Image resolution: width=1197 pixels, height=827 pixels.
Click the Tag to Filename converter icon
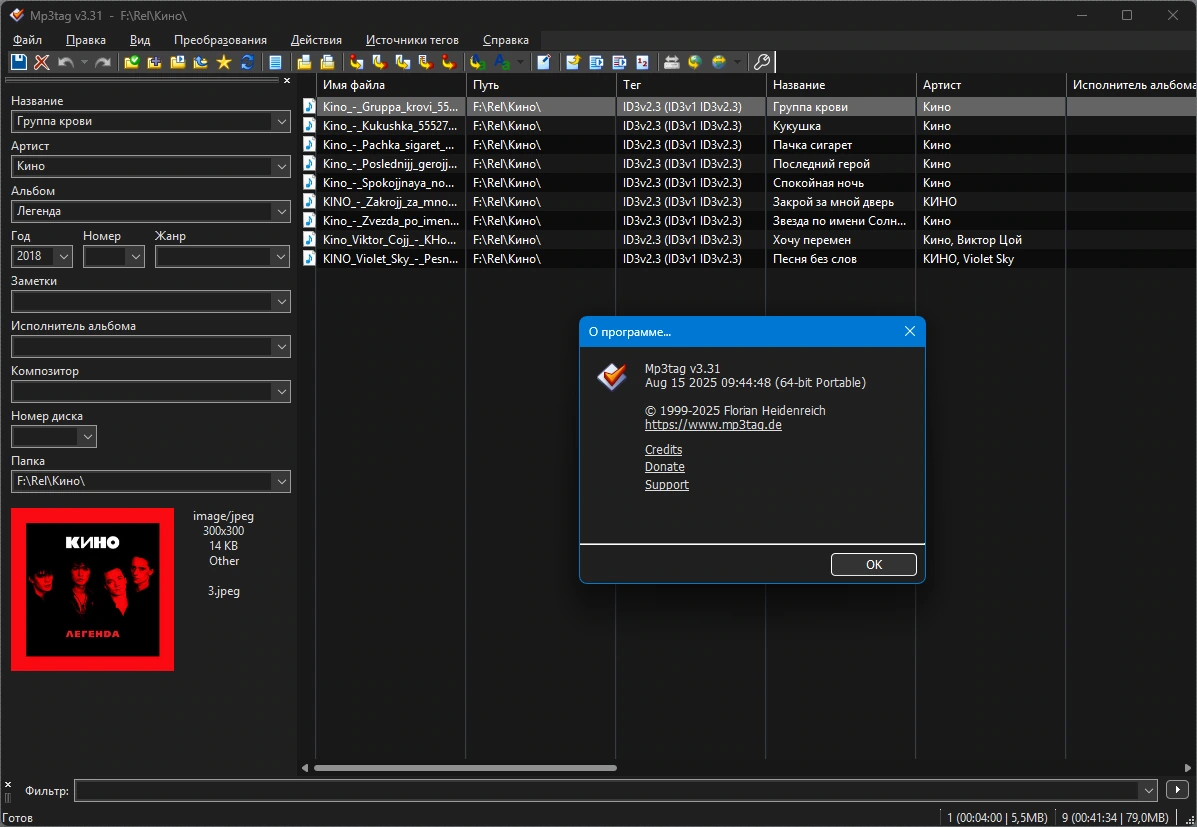point(357,62)
